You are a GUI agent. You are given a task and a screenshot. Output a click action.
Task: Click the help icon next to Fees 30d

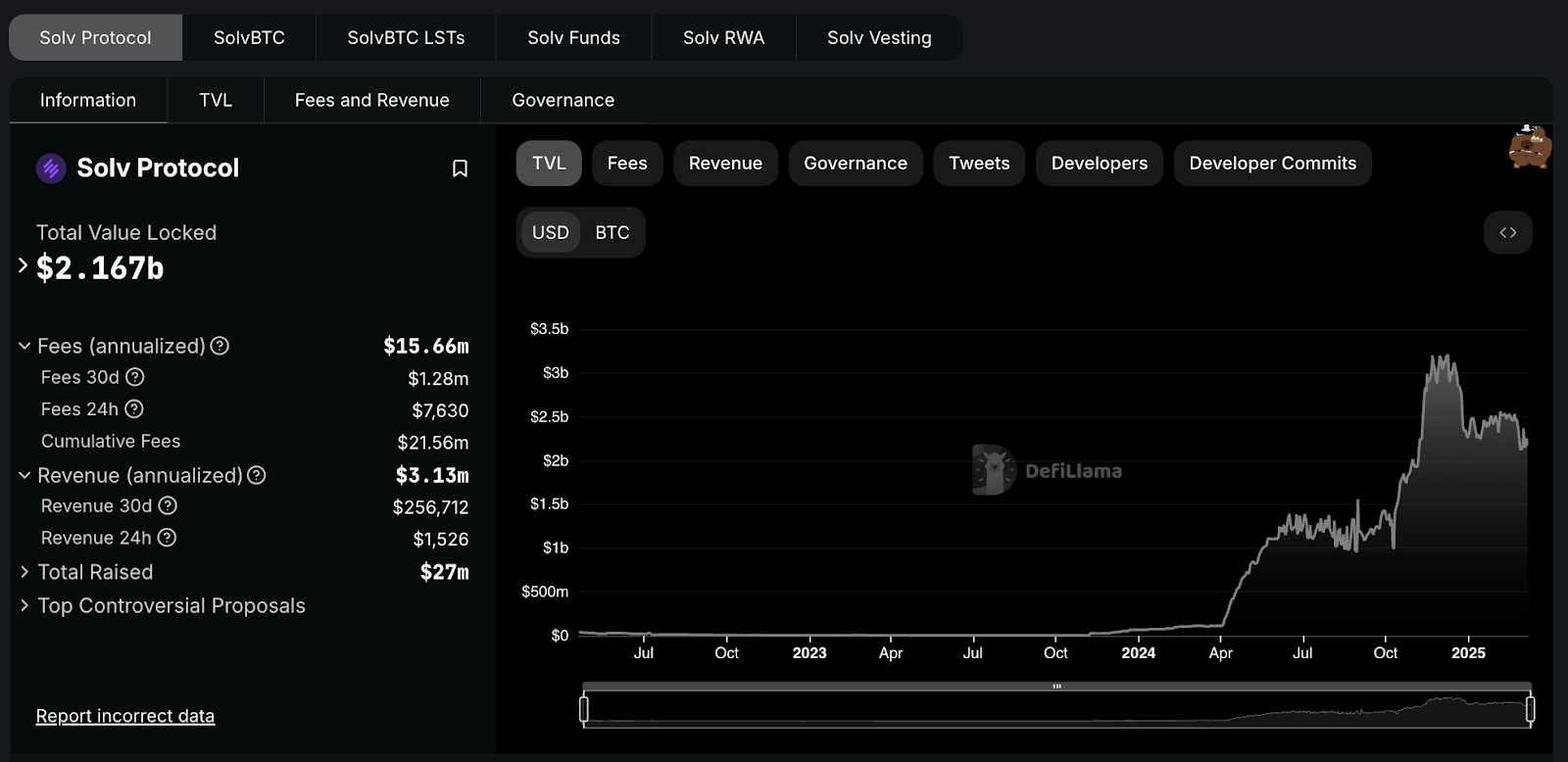pos(135,377)
